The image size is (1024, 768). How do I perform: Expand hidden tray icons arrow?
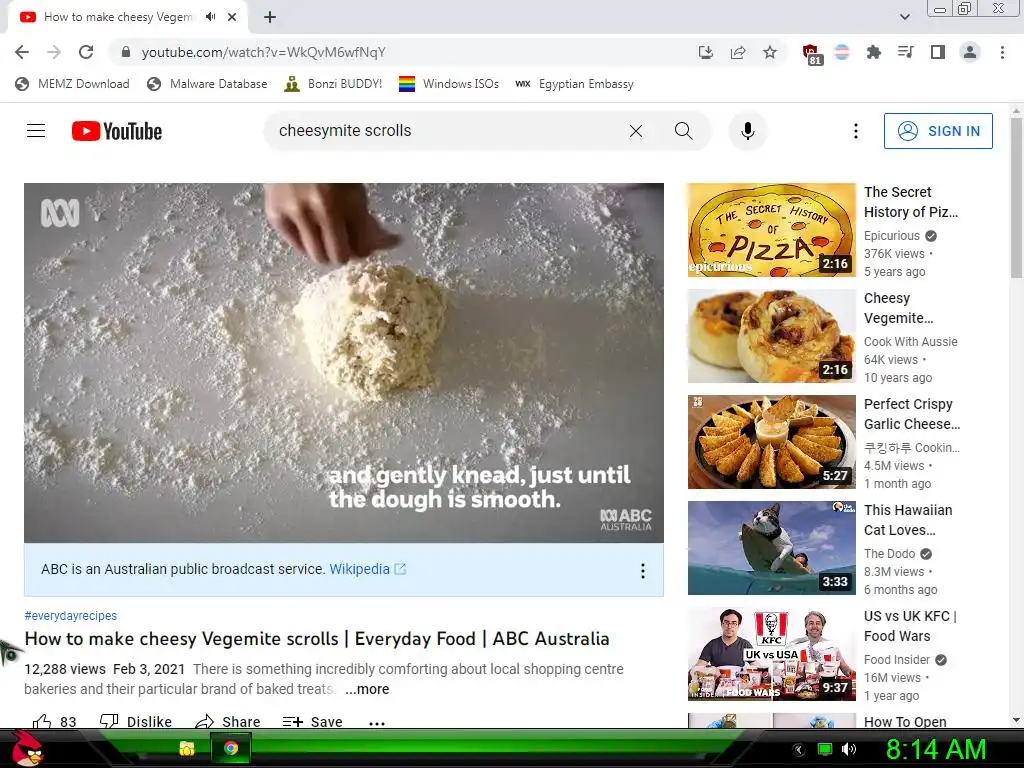coord(799,750)
